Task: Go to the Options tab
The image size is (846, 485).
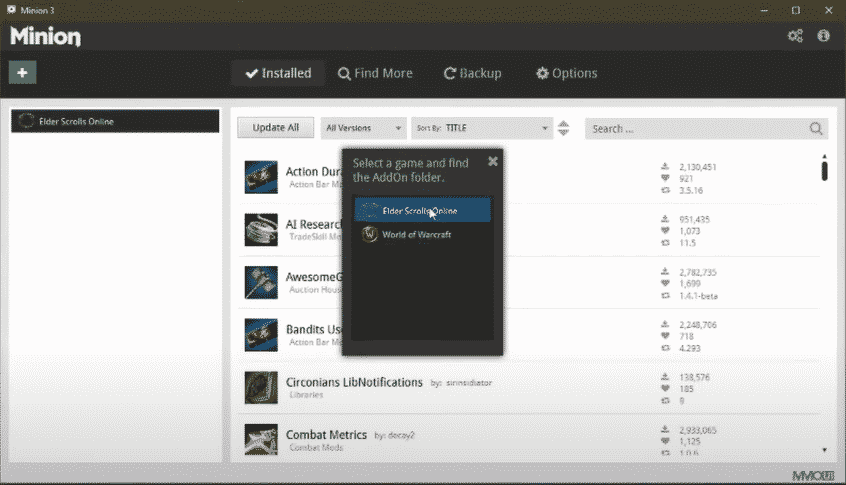Action: 566,73
